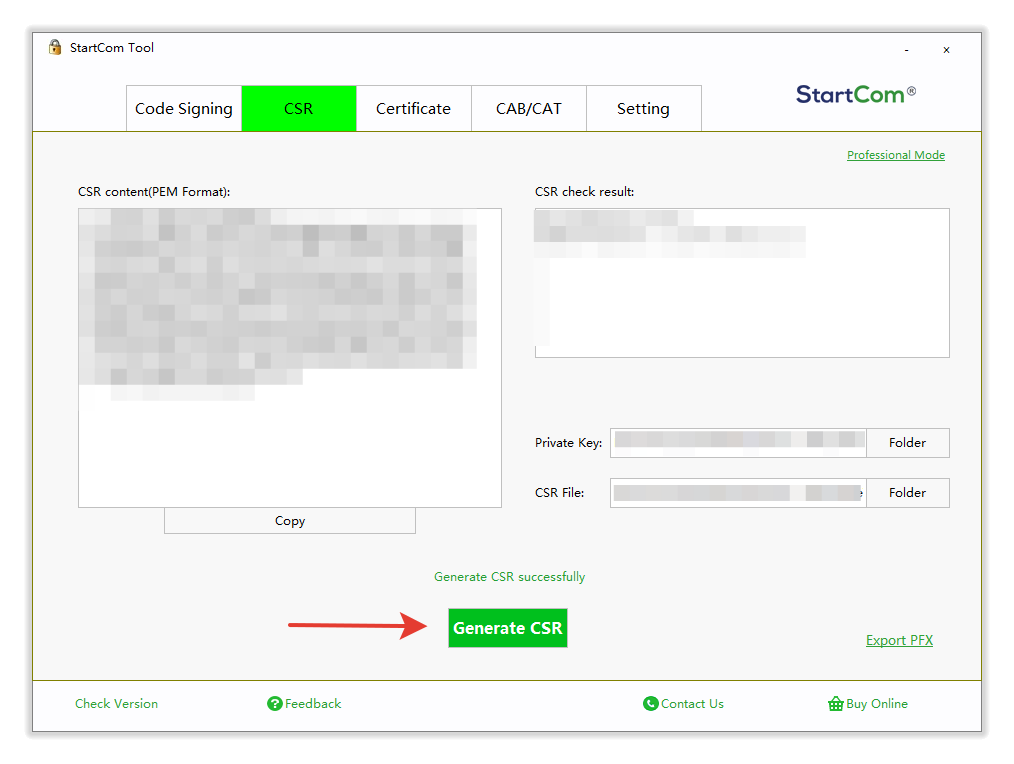Open the CAB/CAT tab
The width and height of the screenshot is (1014, 764).
[x=529, y=109]
